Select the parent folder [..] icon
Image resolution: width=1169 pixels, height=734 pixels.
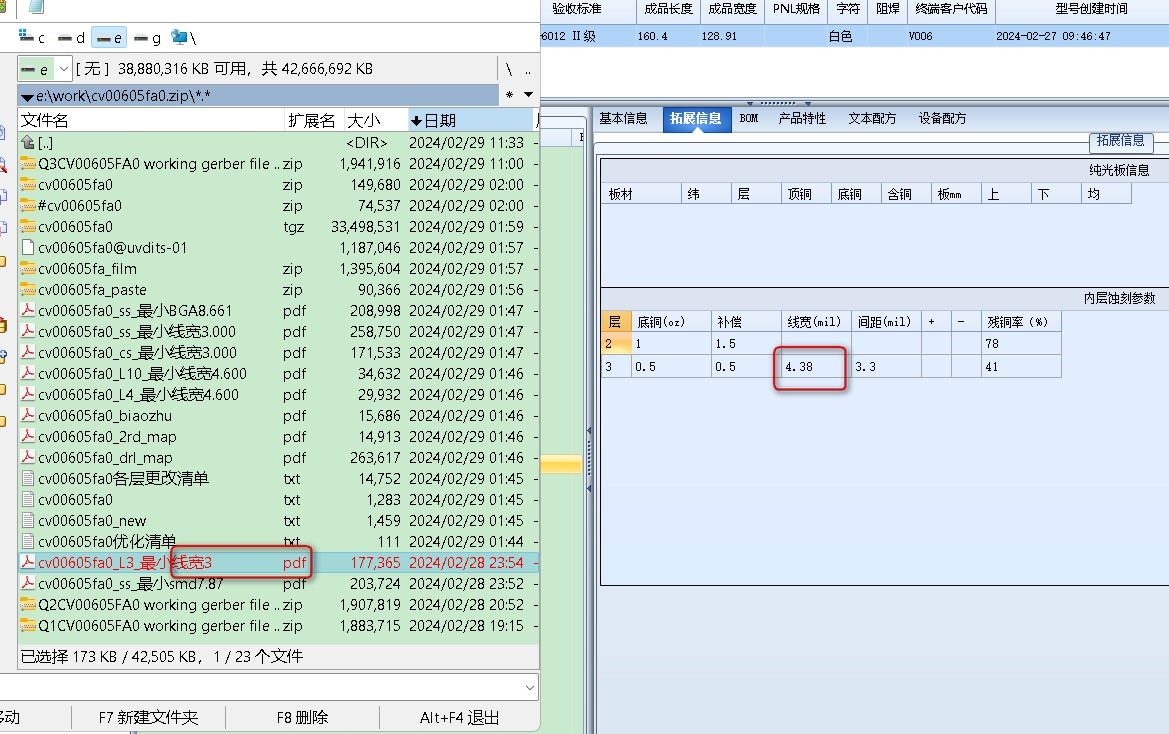click(28, 142)
